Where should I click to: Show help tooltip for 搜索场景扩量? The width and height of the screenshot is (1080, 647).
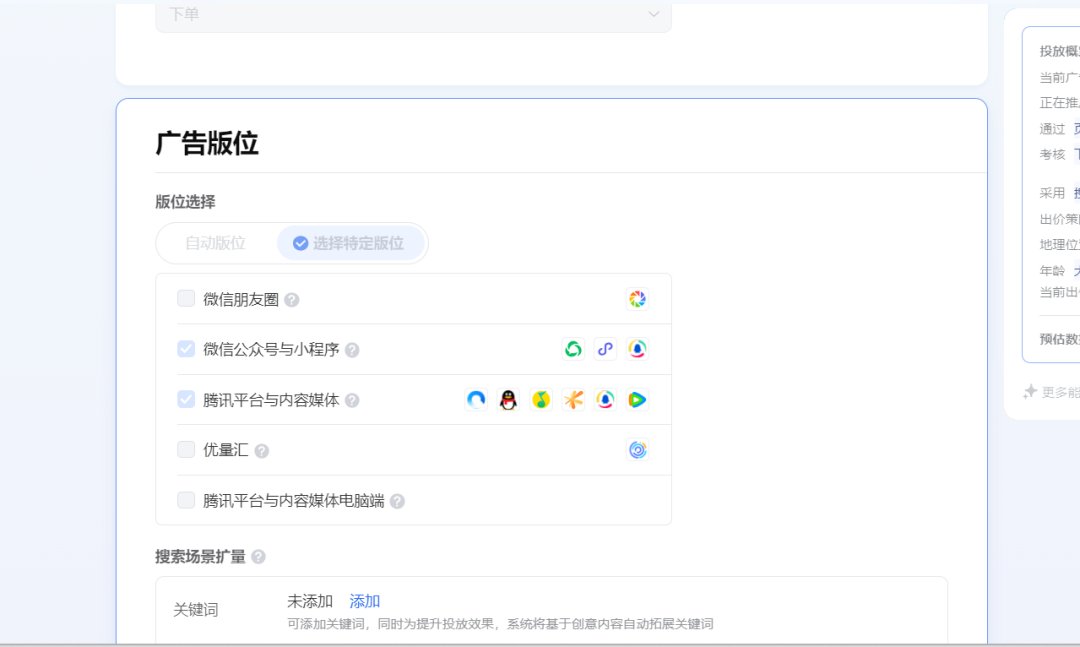259,557
